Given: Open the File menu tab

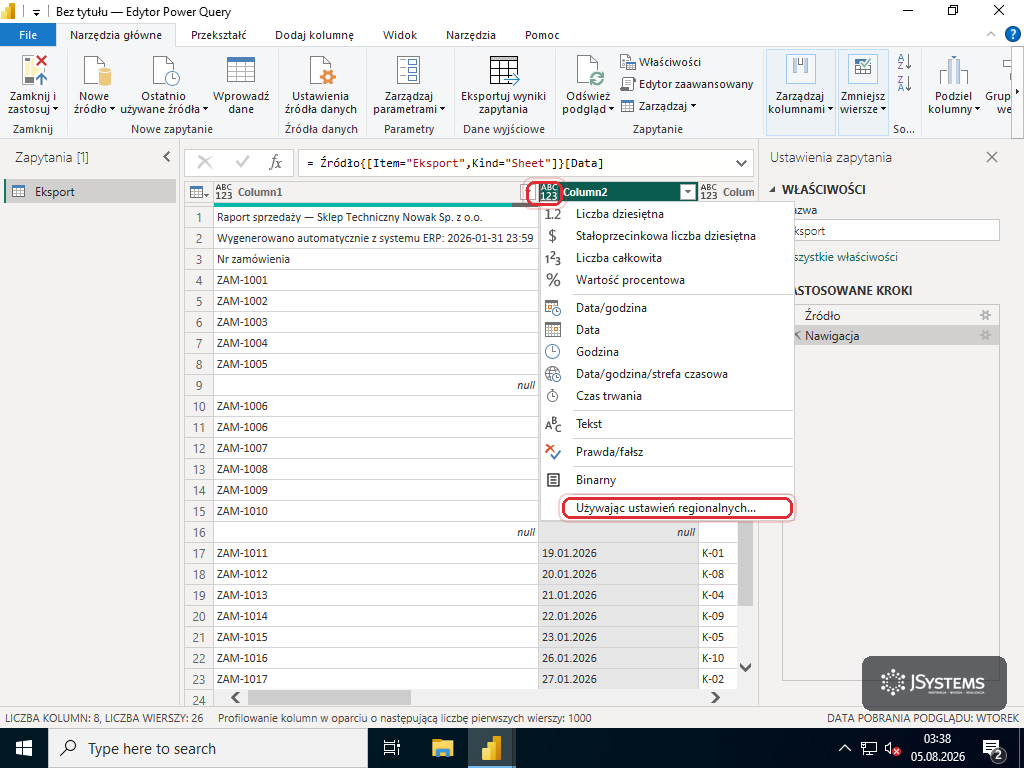Looking at the screenshot, I should [x=28, y=35].
